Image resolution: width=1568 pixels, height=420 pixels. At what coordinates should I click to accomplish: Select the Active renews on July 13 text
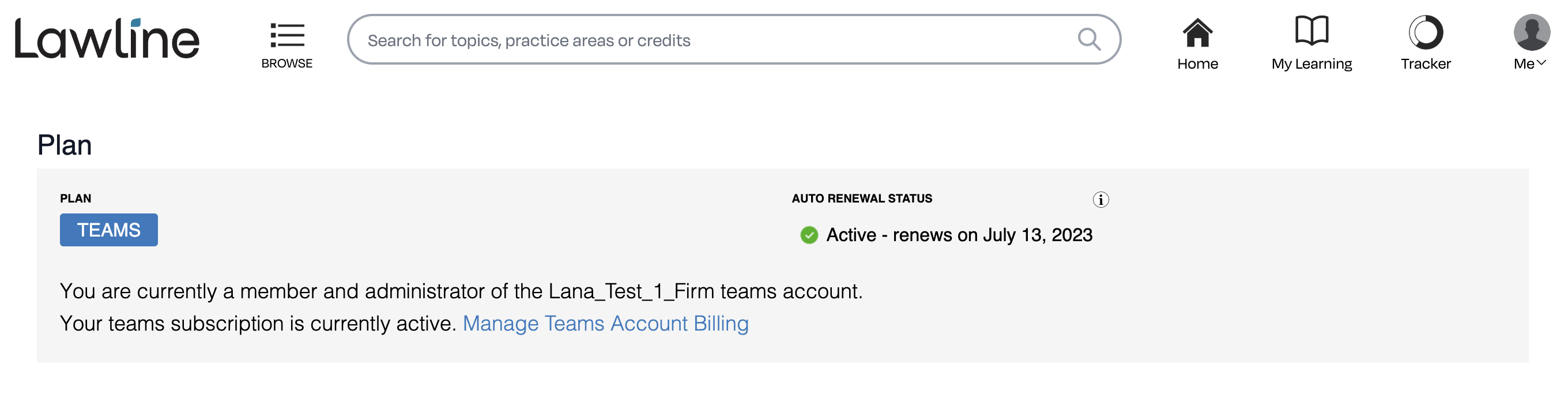[x=959, y=235]
